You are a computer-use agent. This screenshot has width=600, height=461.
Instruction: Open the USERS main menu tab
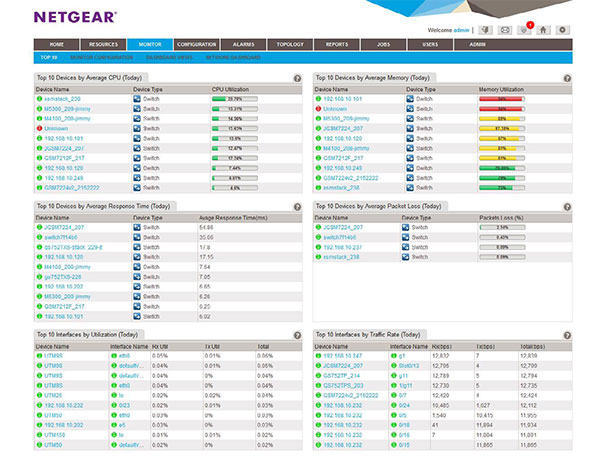430,44
